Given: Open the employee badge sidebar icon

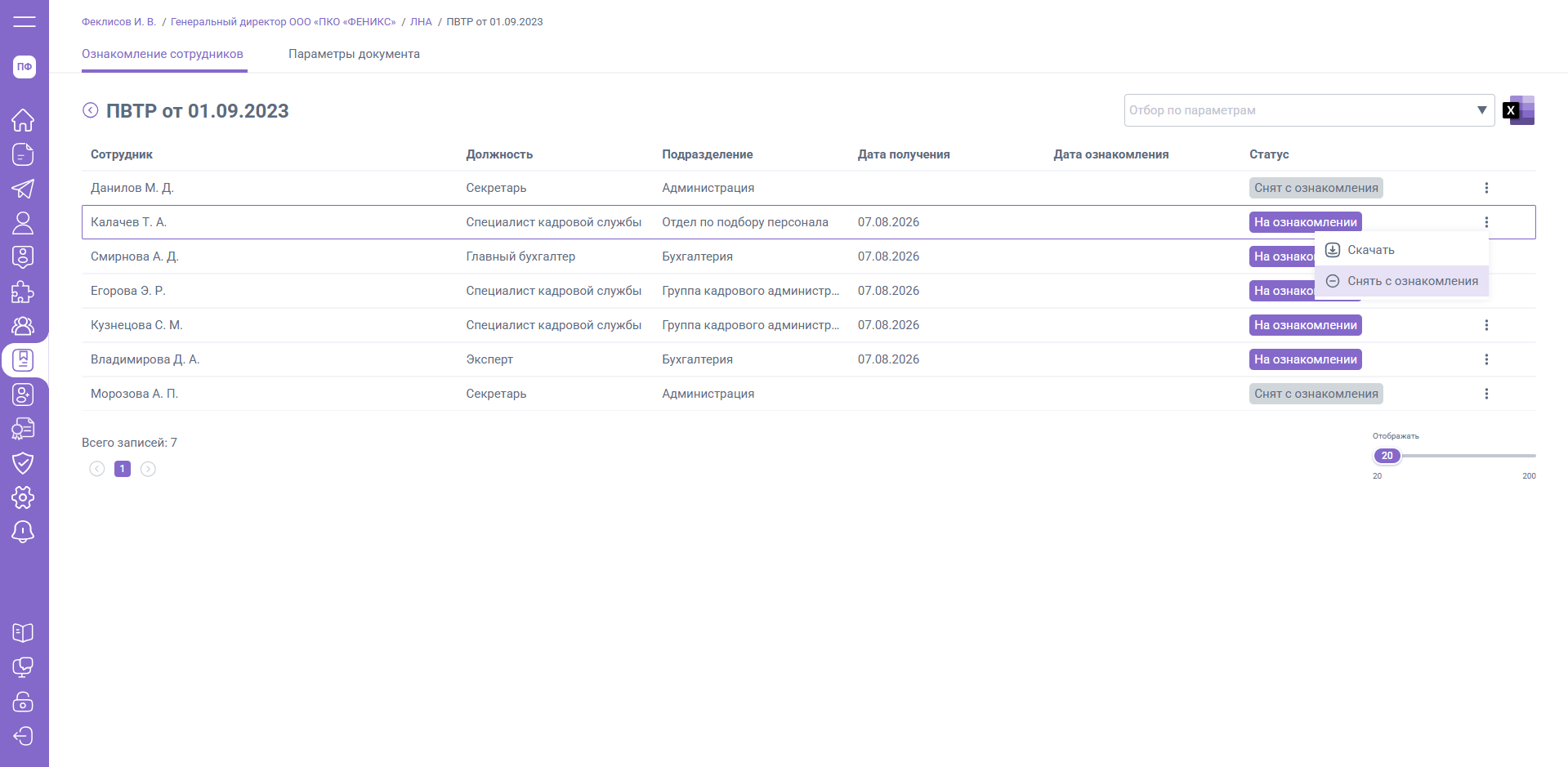Looking at the screenshot, I should pos(23,257).
